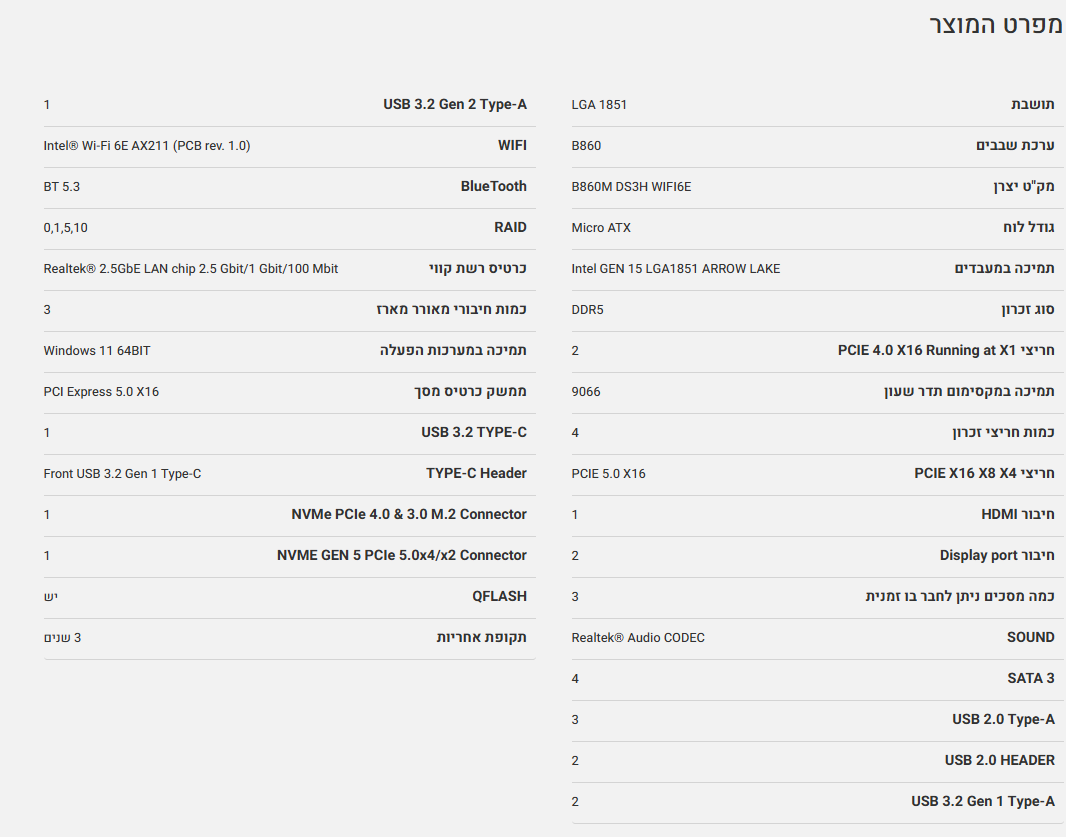The width and height of the screenshot is (1066, 837).
Task: Click the SATA 3 row label
Action: 1031,679
